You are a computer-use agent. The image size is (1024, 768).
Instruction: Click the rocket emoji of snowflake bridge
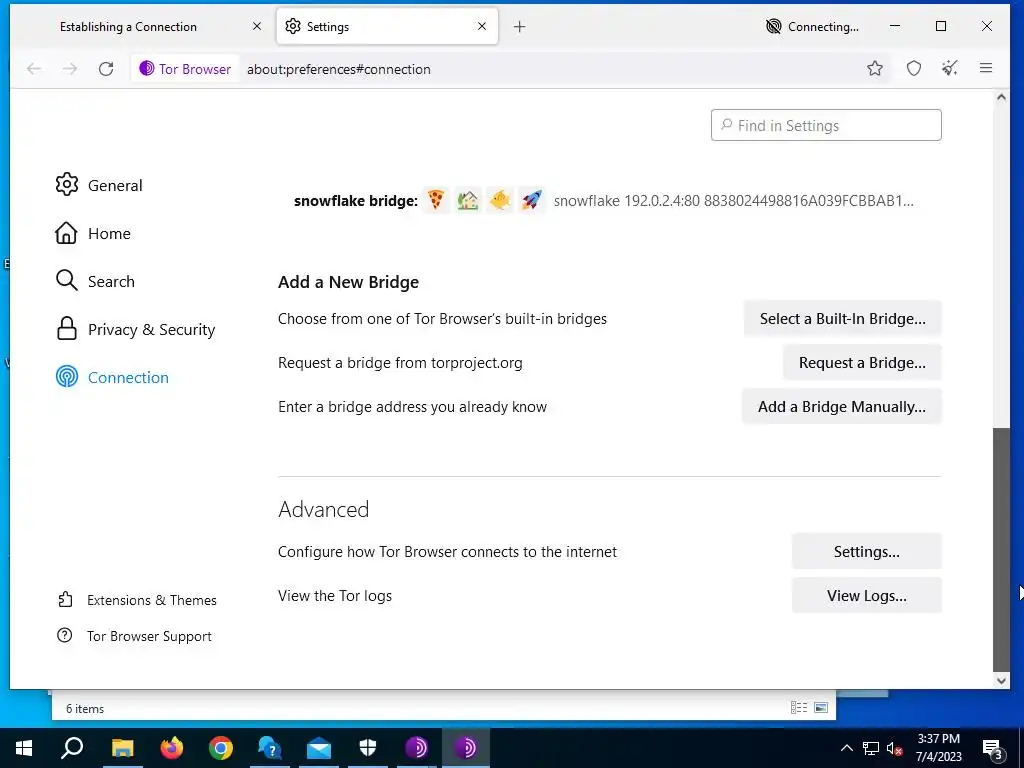point(532,200)
